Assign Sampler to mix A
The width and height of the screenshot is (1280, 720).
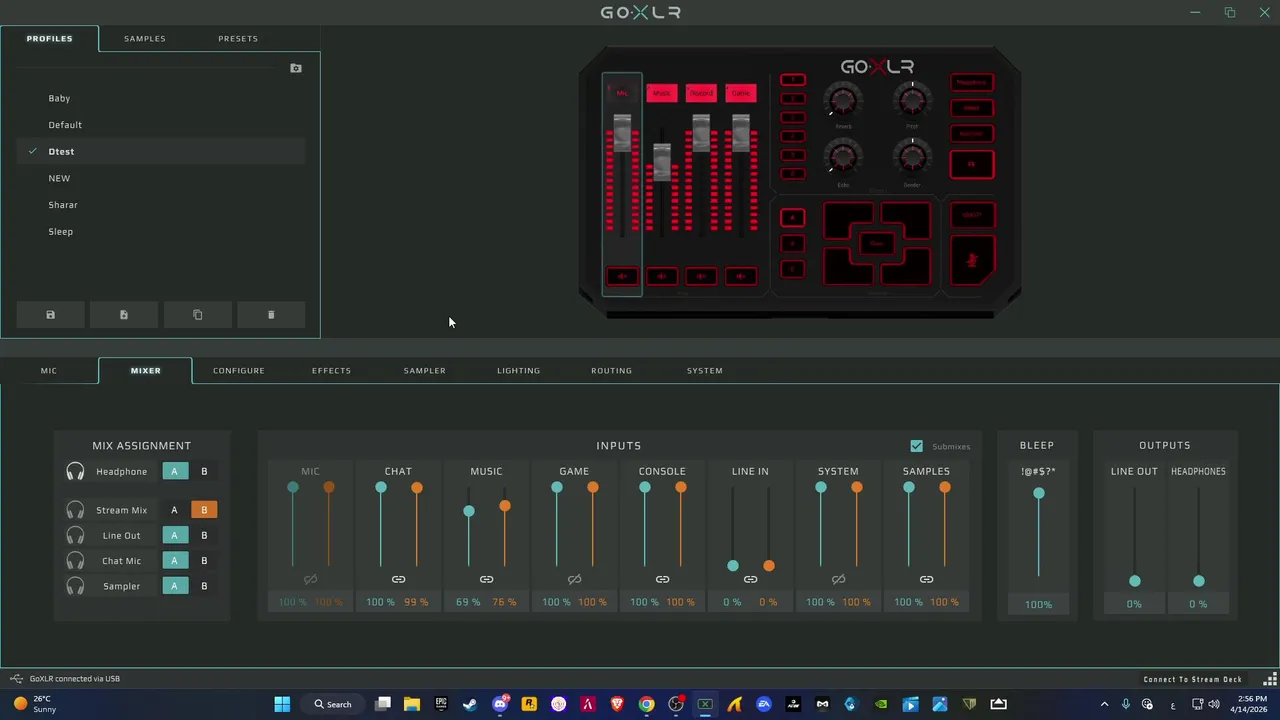pos(174,586)
